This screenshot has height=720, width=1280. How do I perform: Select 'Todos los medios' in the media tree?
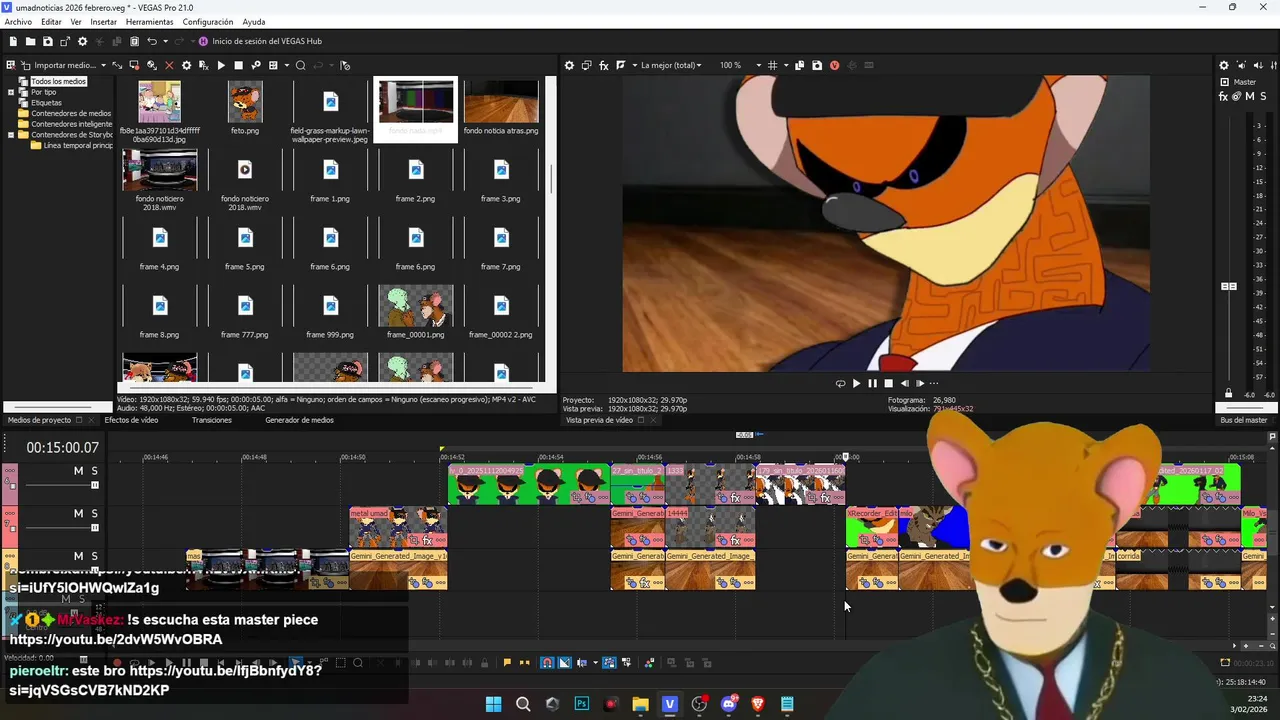click(58, 81)
